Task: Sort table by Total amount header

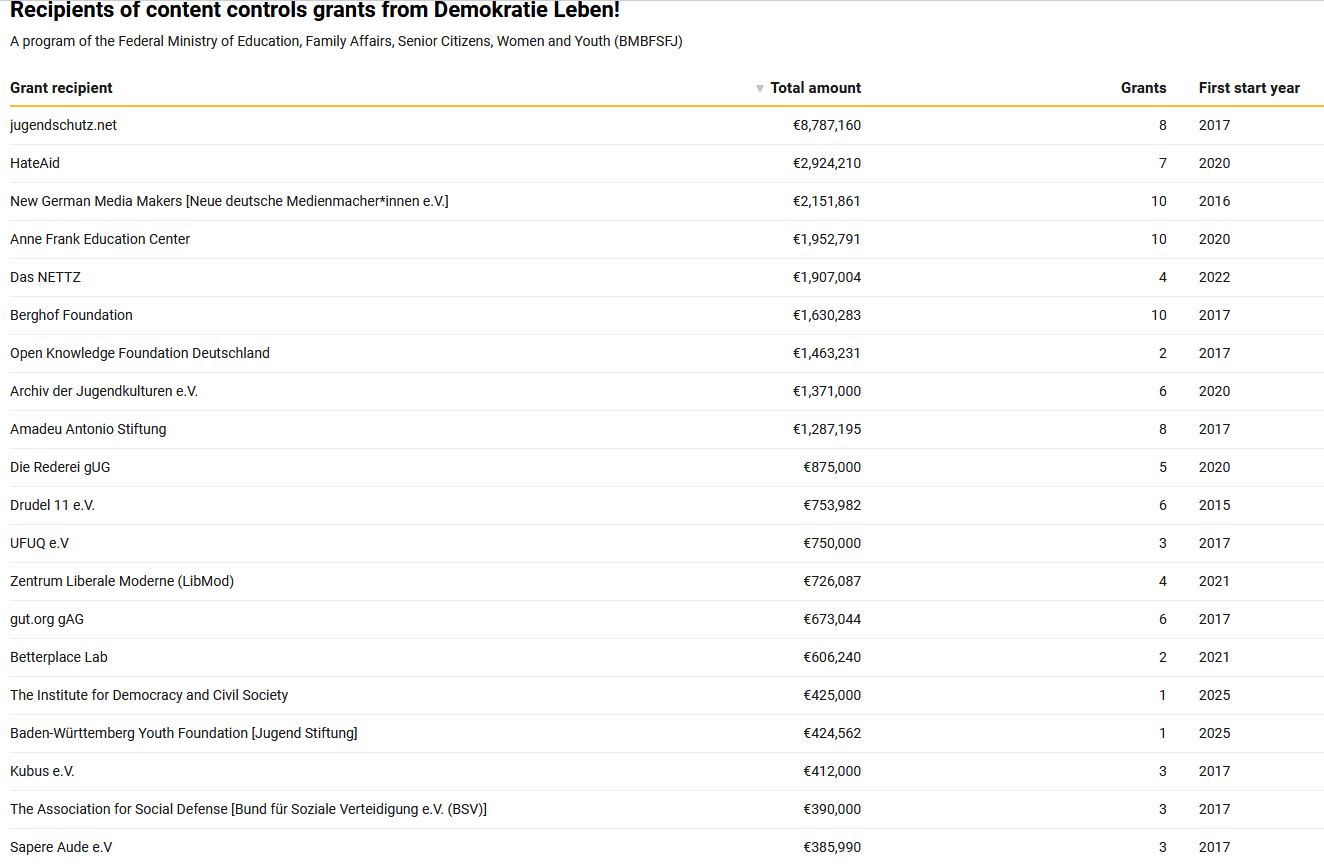Action: pyautogui.click(x=815, y=88)
